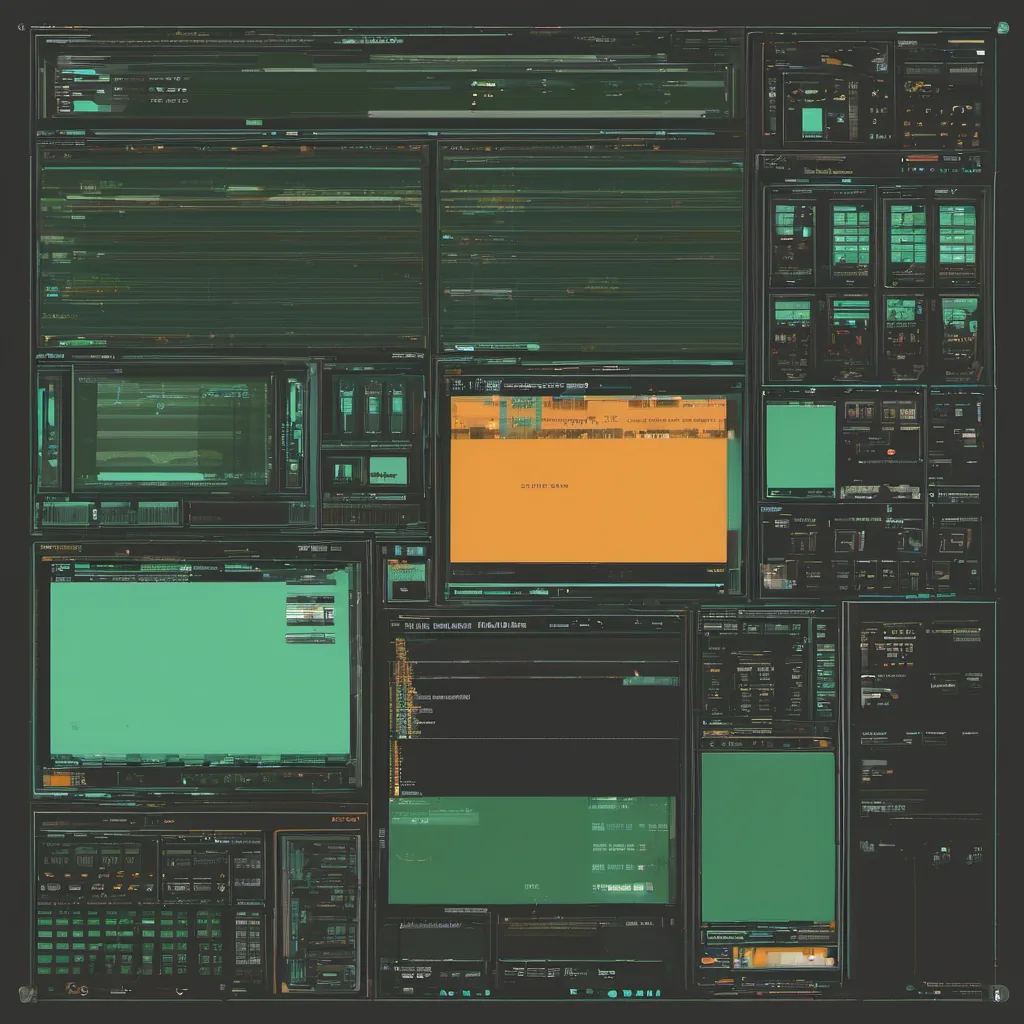Click the gray badge icon in bottom-left corner
The height and width of the screenshot is (1024, 1024).
[27, 993]
